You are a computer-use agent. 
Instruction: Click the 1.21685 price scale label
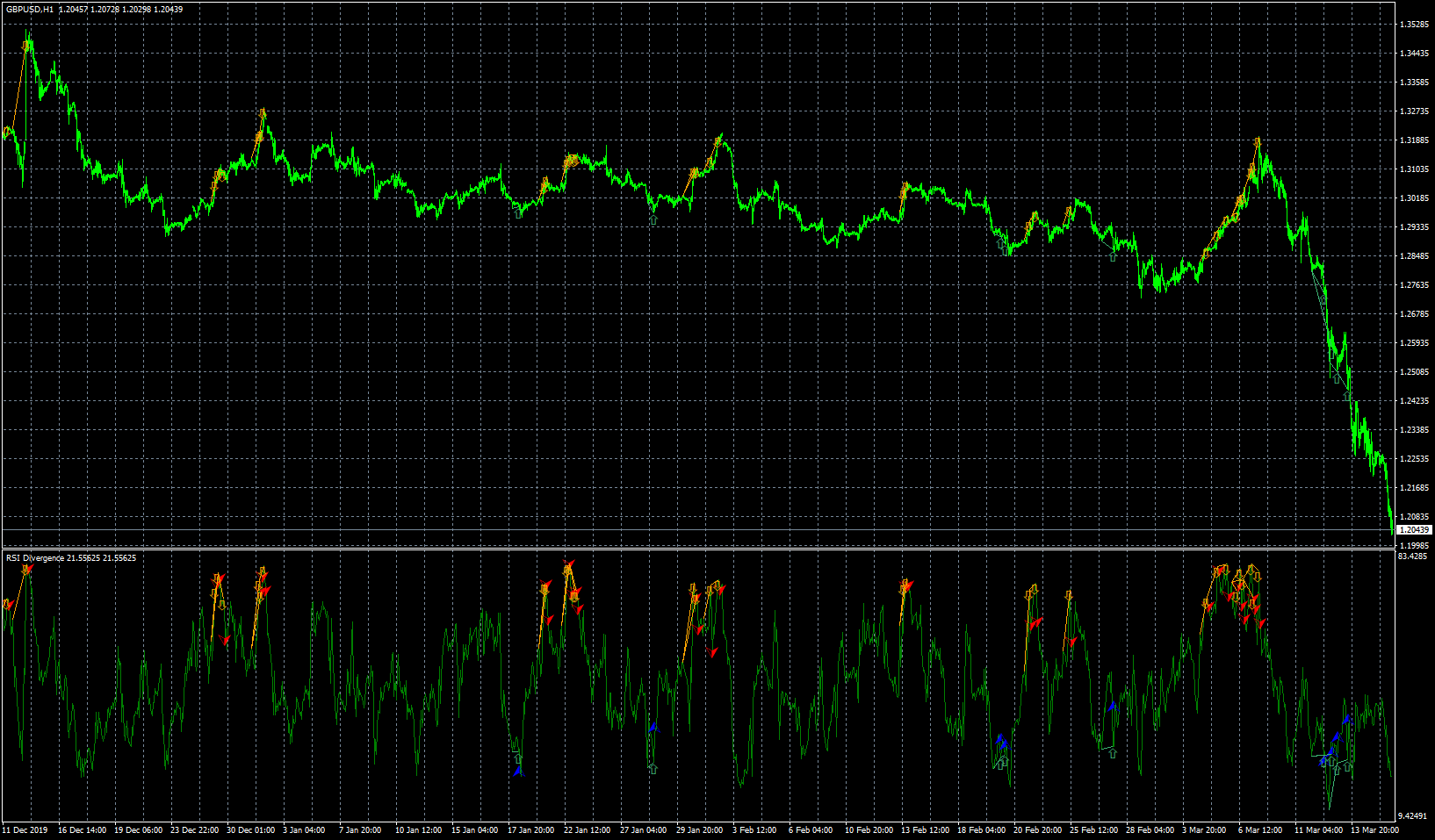pyautogui.click(x=1414, y=488)
